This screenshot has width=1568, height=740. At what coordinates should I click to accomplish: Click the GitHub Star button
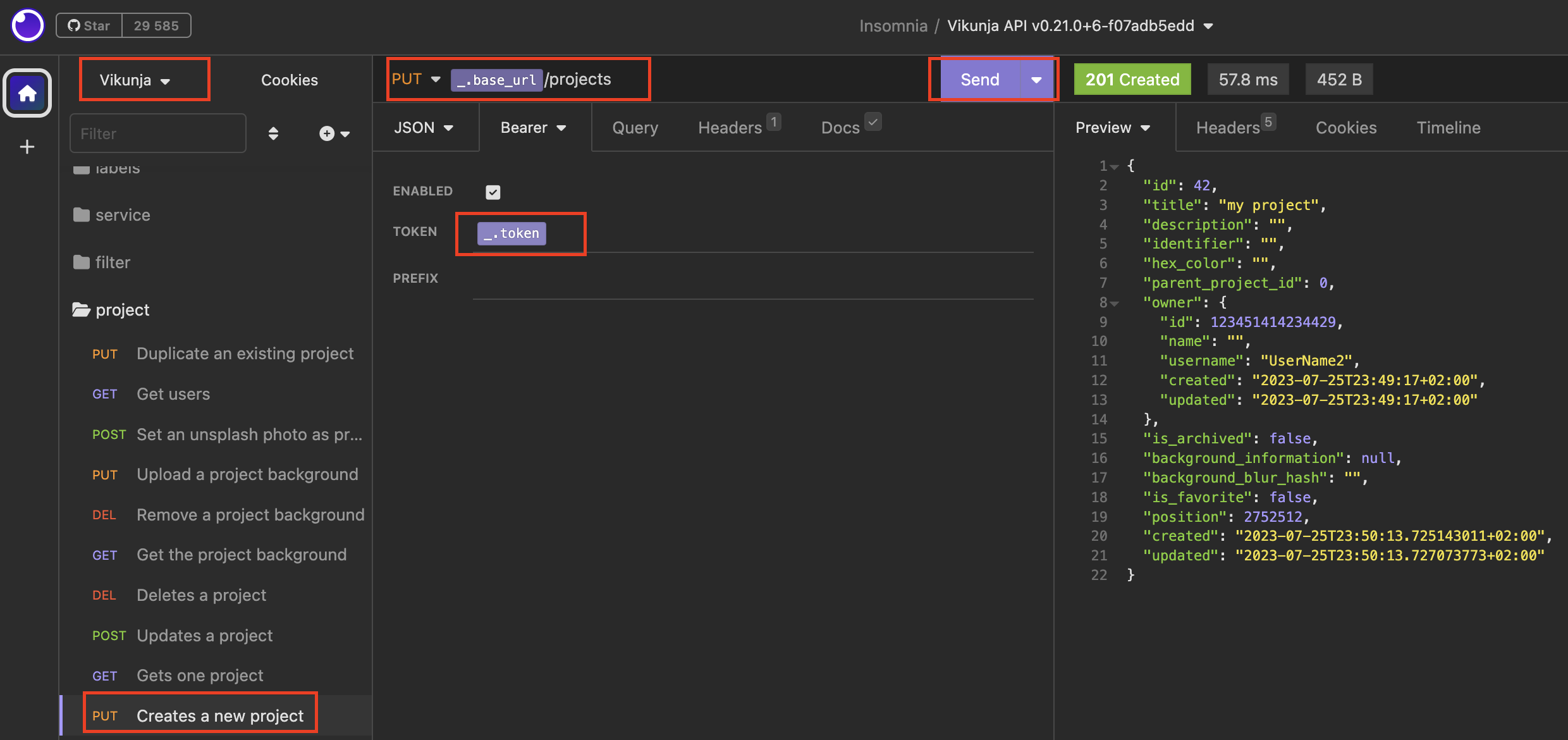89,26
